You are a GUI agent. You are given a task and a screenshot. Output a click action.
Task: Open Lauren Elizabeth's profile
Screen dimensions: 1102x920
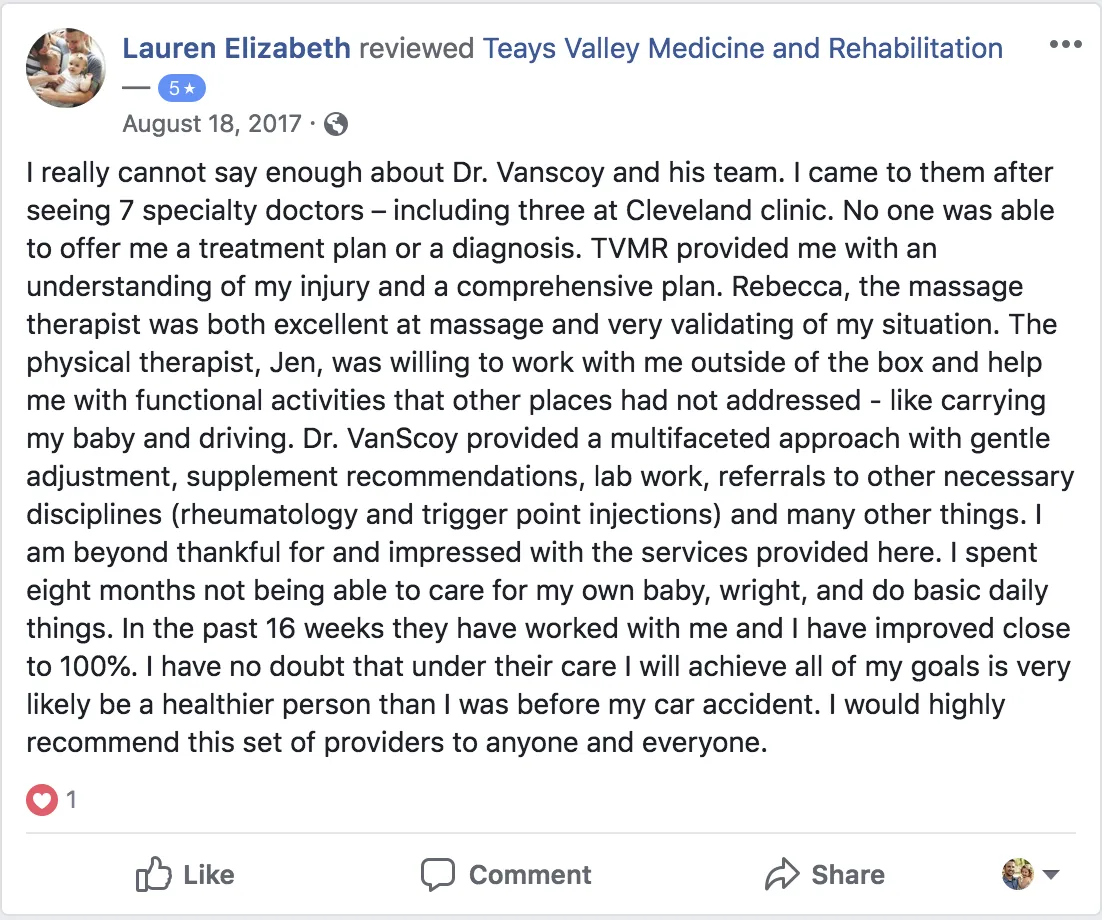[236, 48]
